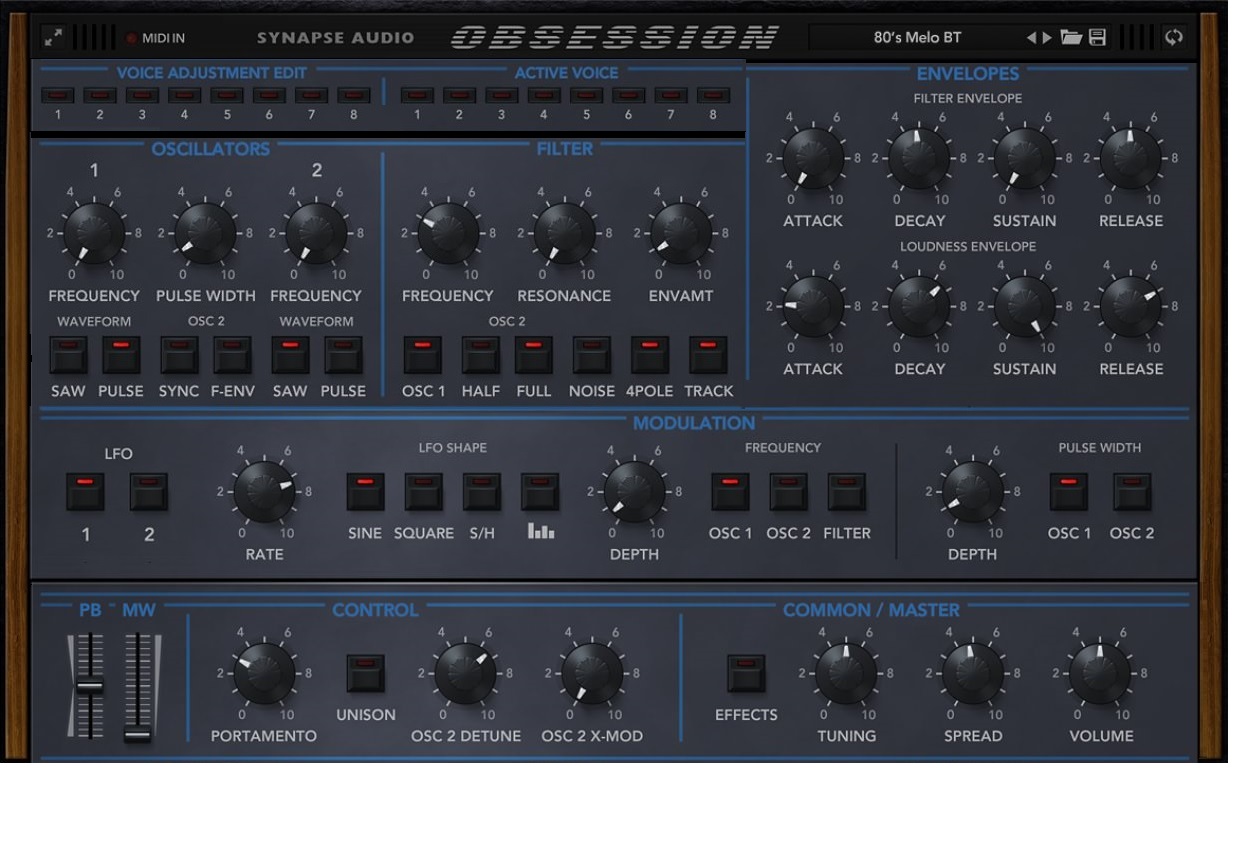Toggle filter OSC 2 HALF button
This screenshot has height=866, width=1236.
pos(481,355)
